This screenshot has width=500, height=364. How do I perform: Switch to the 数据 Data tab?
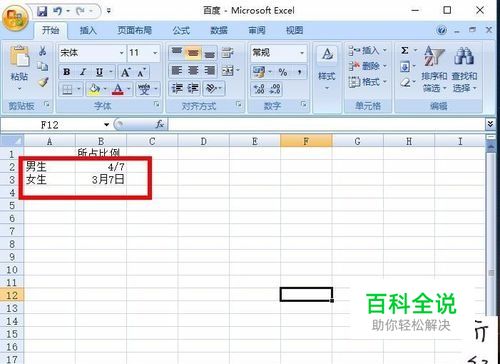click(x=219, y=30)
